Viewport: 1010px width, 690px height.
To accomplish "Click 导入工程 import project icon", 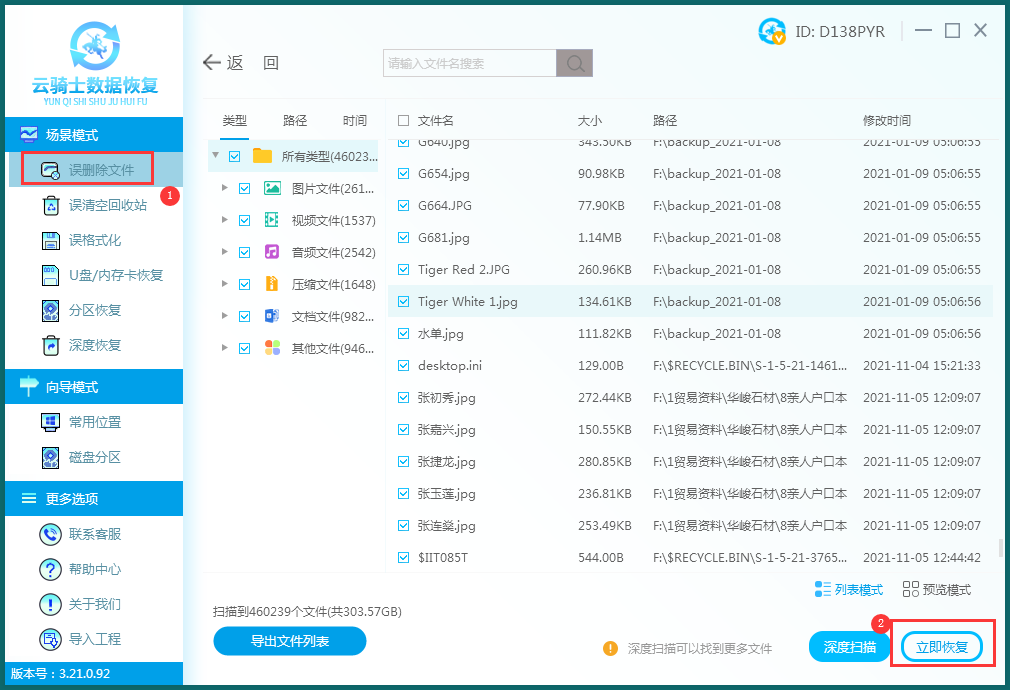I will [x=50, y=639].
